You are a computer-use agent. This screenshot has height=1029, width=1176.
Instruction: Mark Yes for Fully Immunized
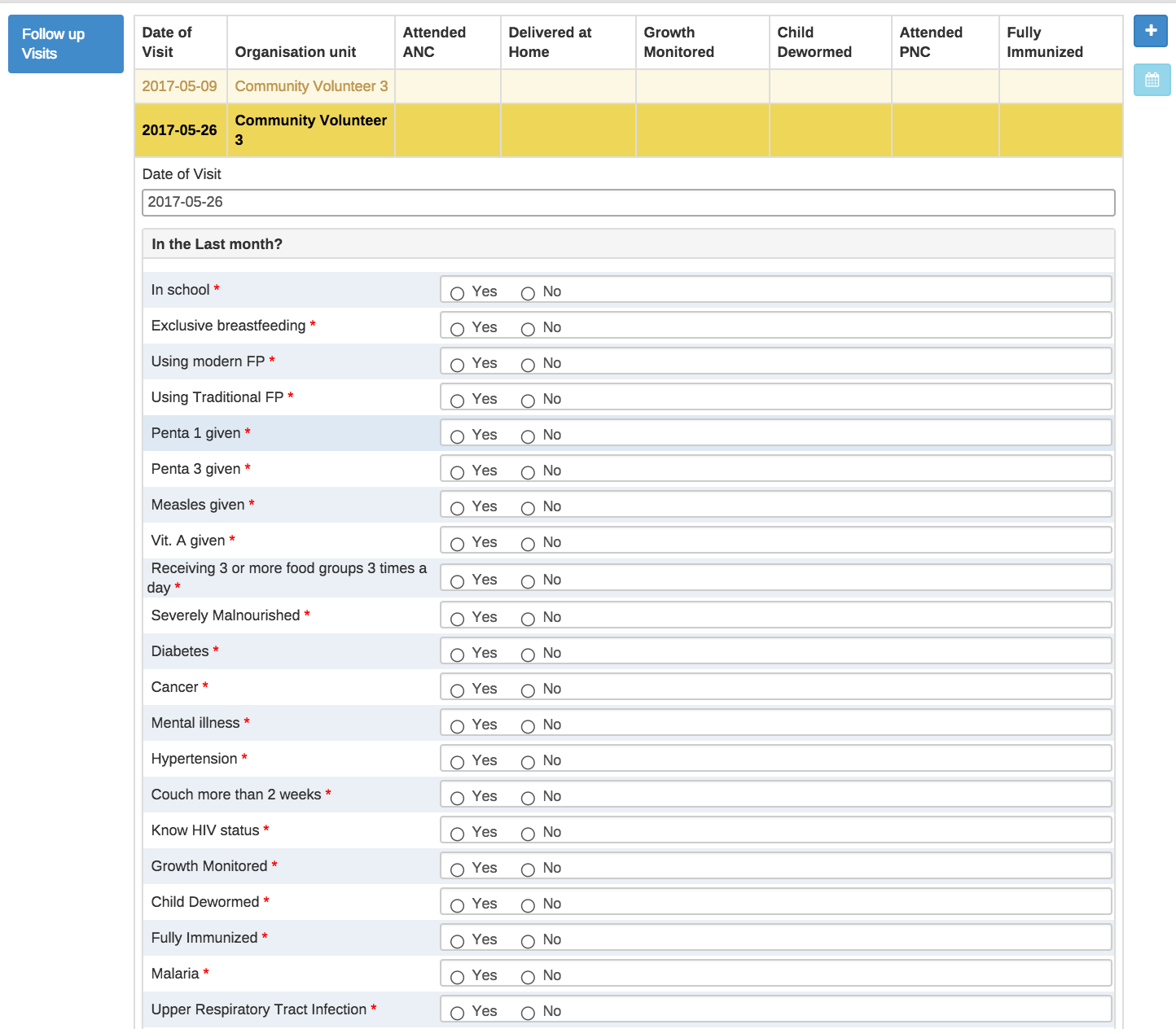pos(458,941)
